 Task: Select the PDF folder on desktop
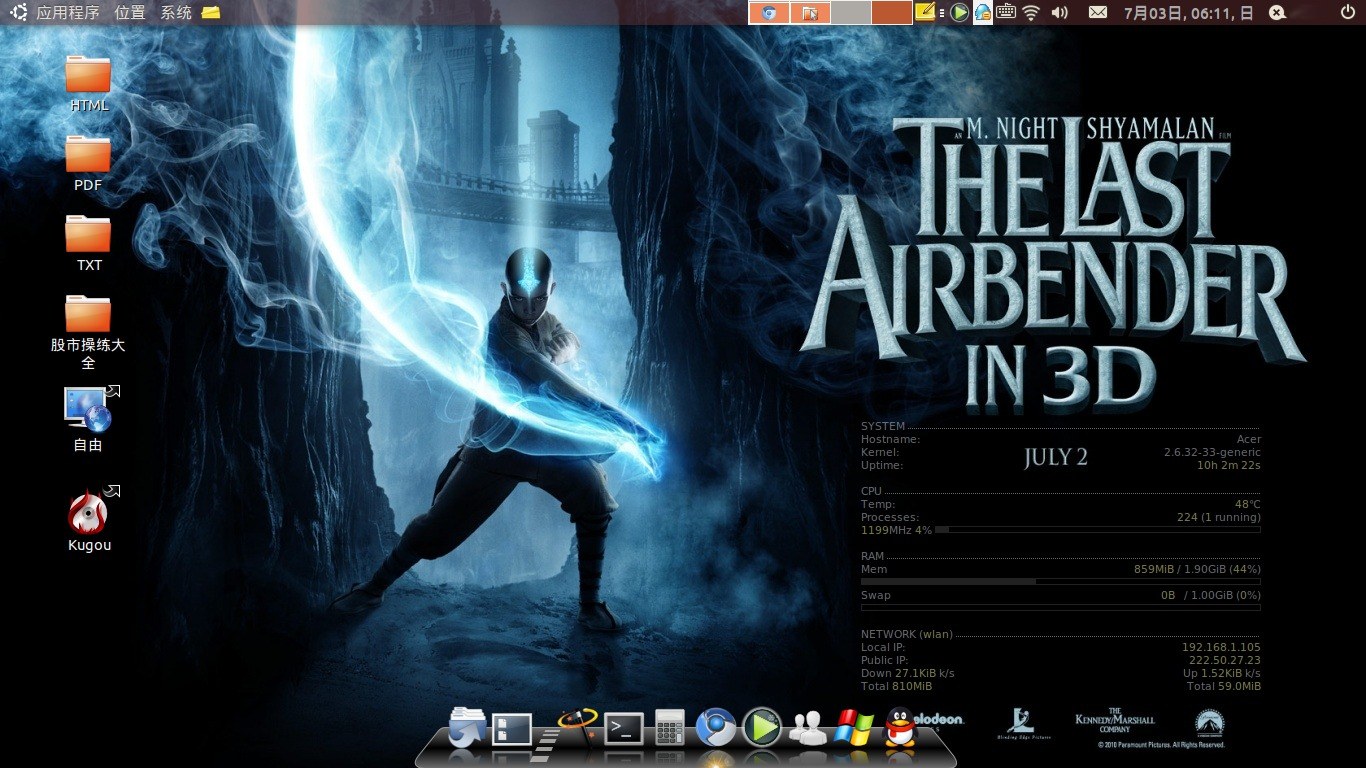88,164
